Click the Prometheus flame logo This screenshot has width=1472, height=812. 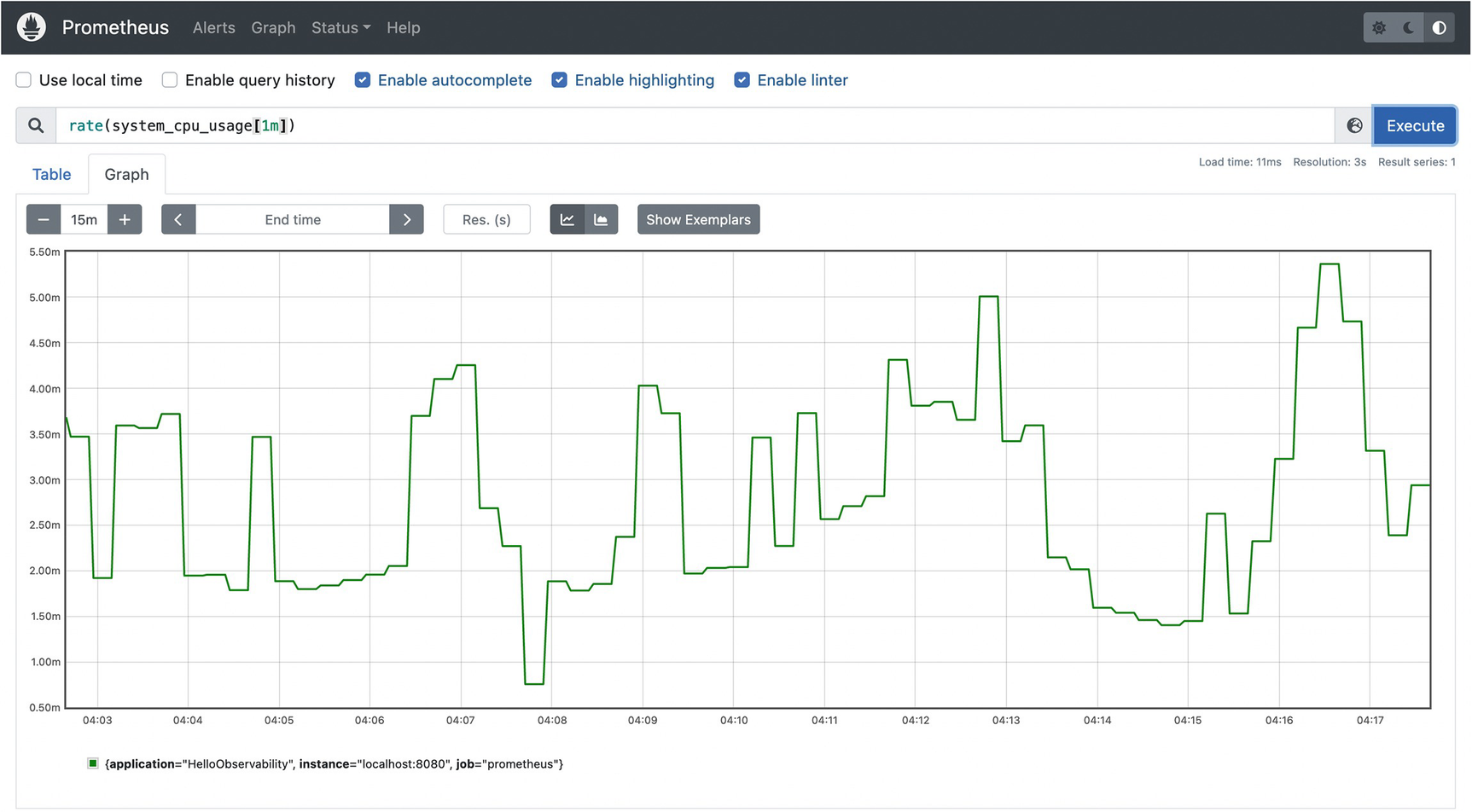click(32, 27)
